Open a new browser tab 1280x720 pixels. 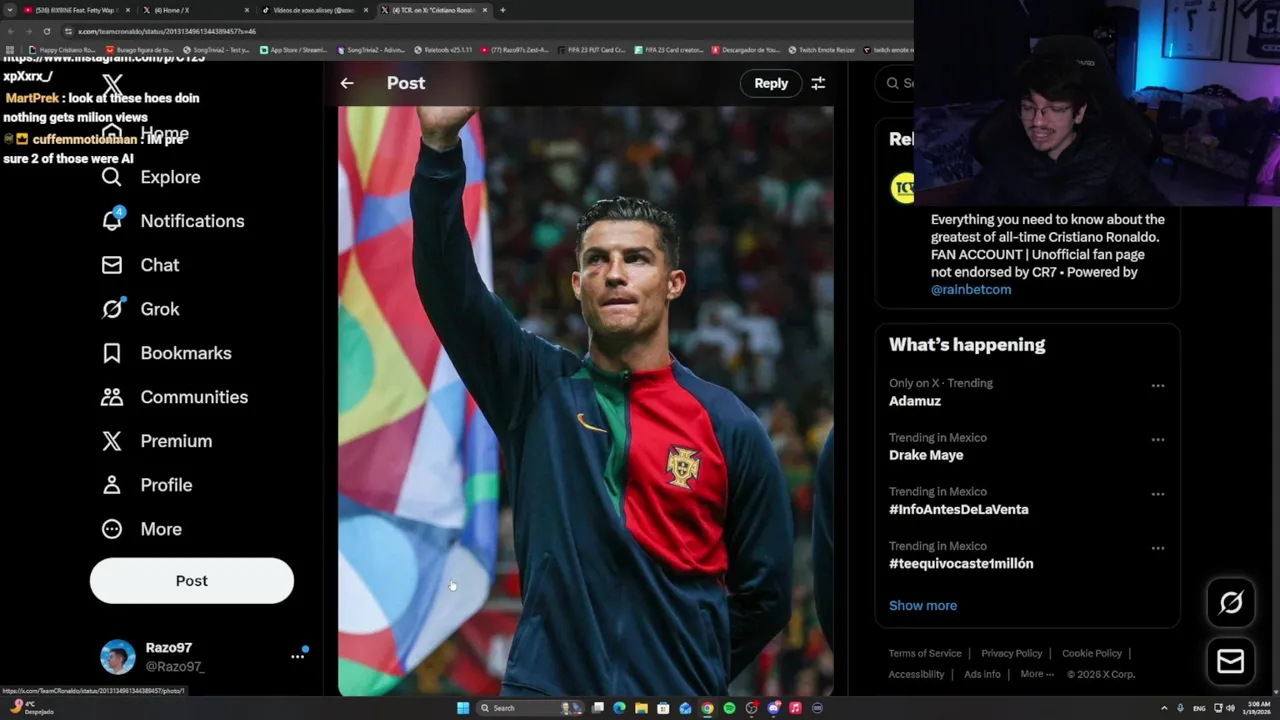coord(502,10)
